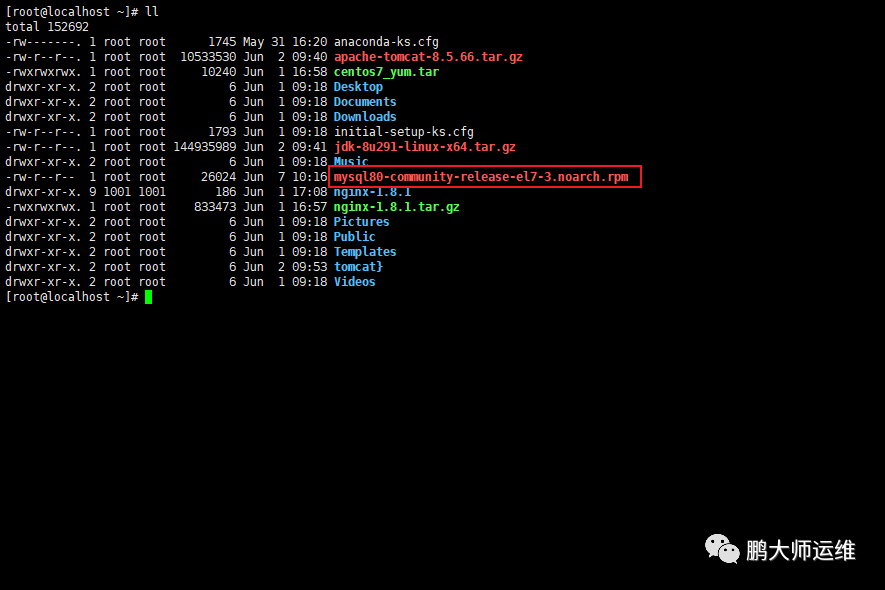
Task: Click the Templates directory name
Action: (x=365, y=252)
